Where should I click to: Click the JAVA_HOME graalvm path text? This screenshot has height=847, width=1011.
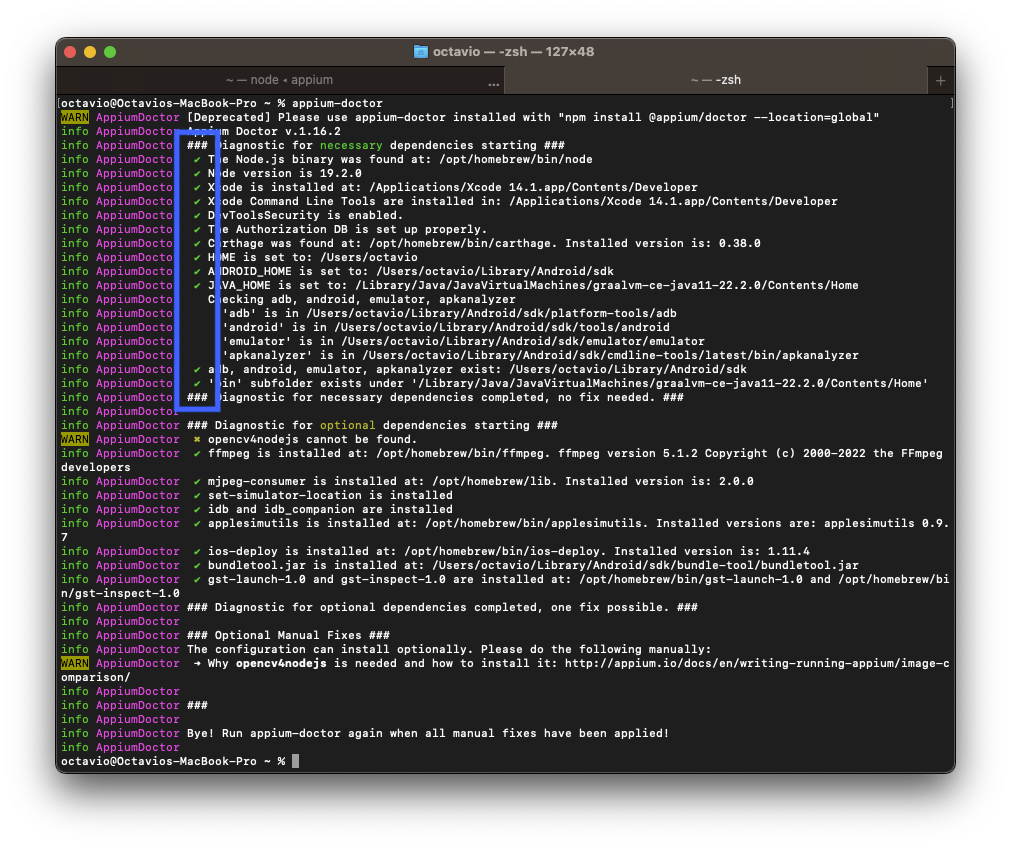click(607, 285)
